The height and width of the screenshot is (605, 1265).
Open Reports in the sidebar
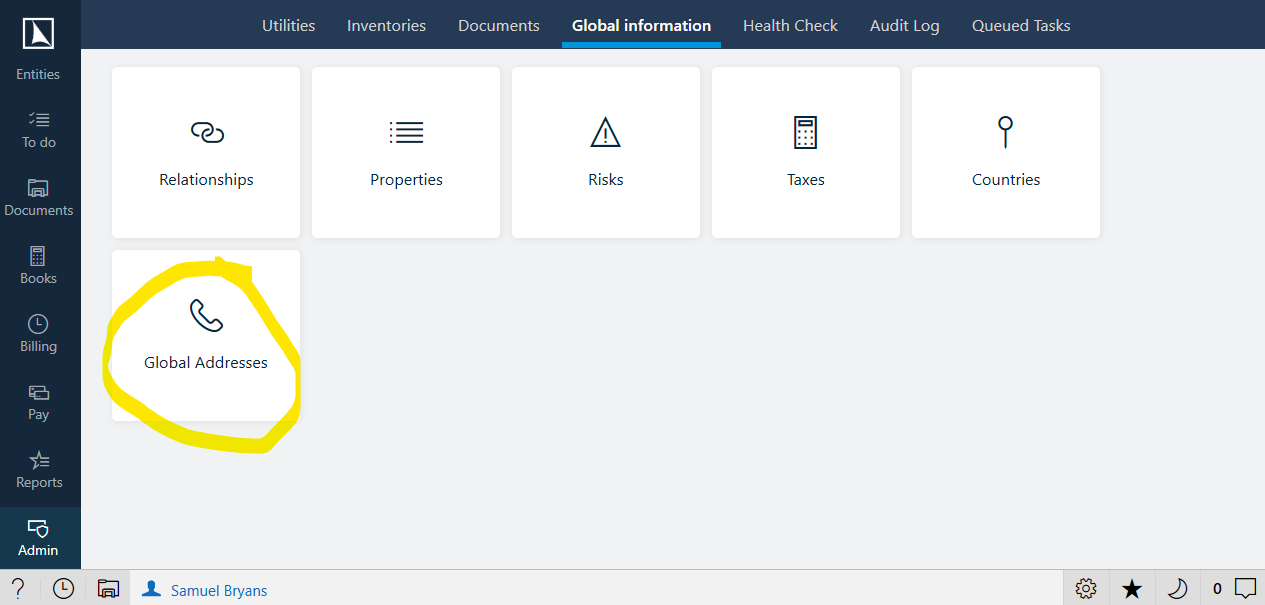39,470
